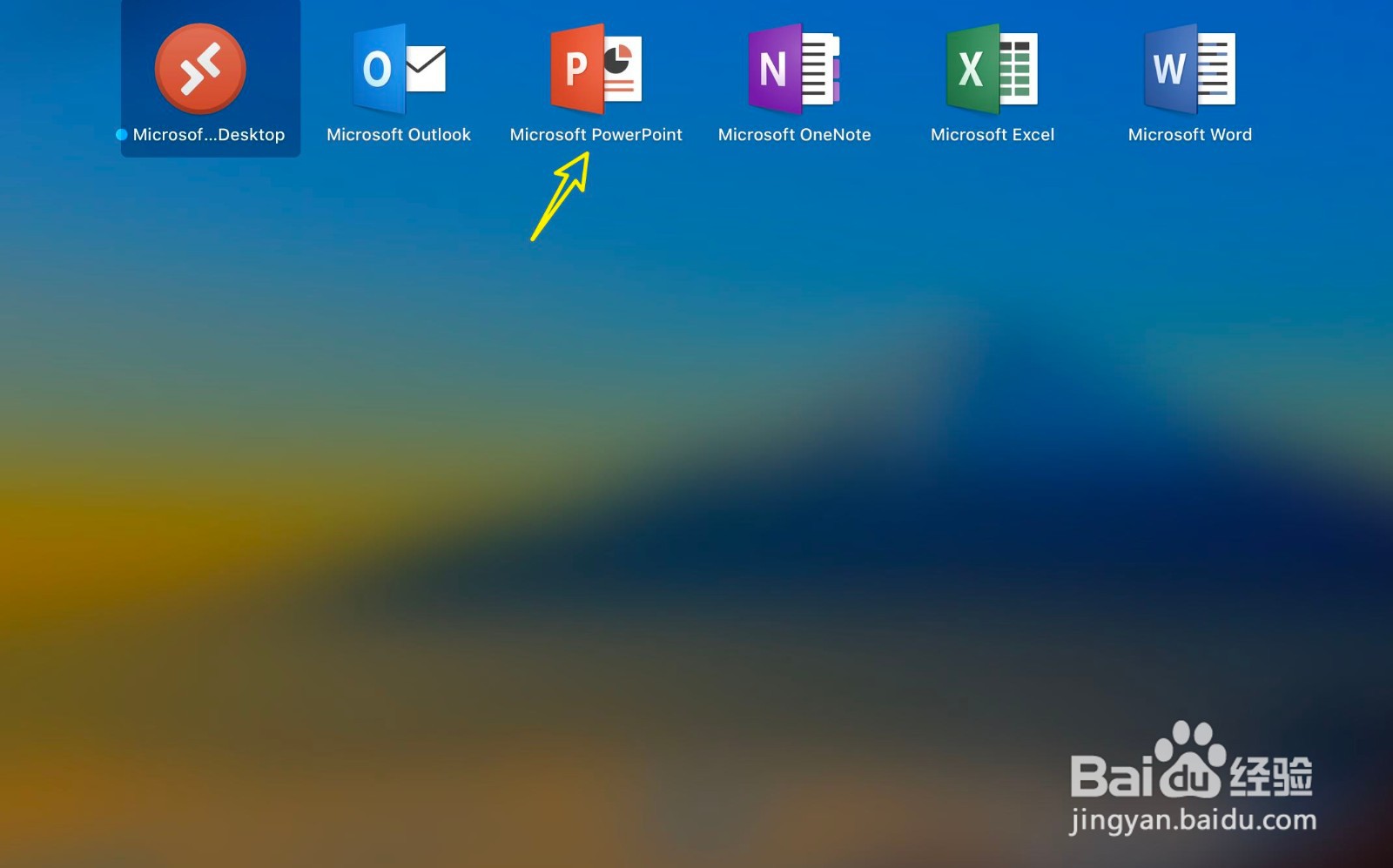Open the Microsoft Remote Desktop app icon
The width and height of the screenshot is (1393, 868).
coord(200,69)
